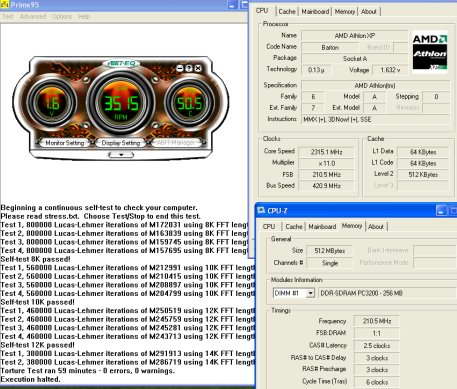The image size is (457, 389).
Task: Open help in the ABIT EQ panel
Action: click(189, 68)
